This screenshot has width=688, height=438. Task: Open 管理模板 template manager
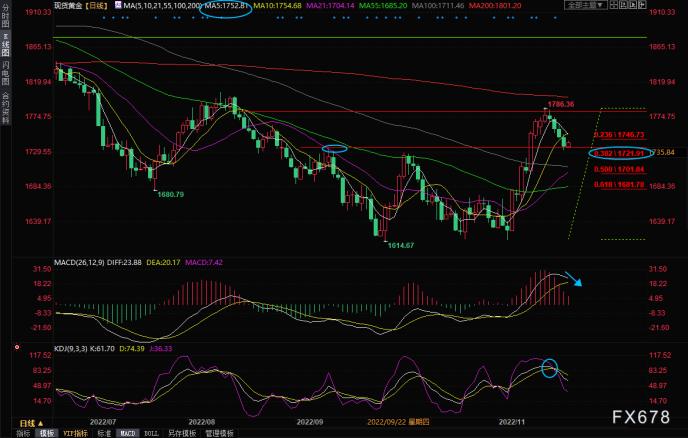point(219,433)
